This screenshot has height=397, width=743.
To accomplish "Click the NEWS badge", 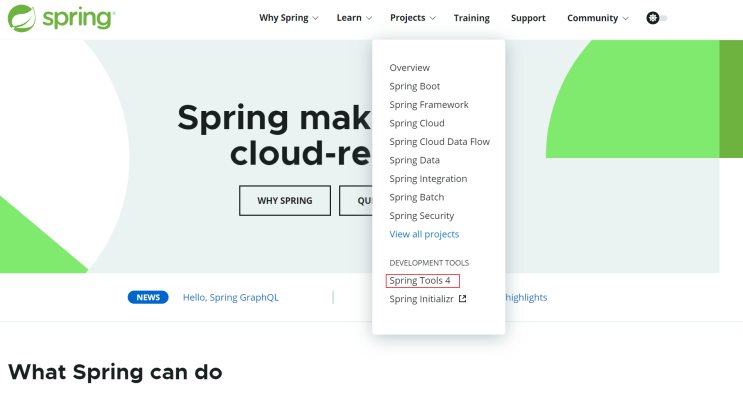I will pos(148,297).
